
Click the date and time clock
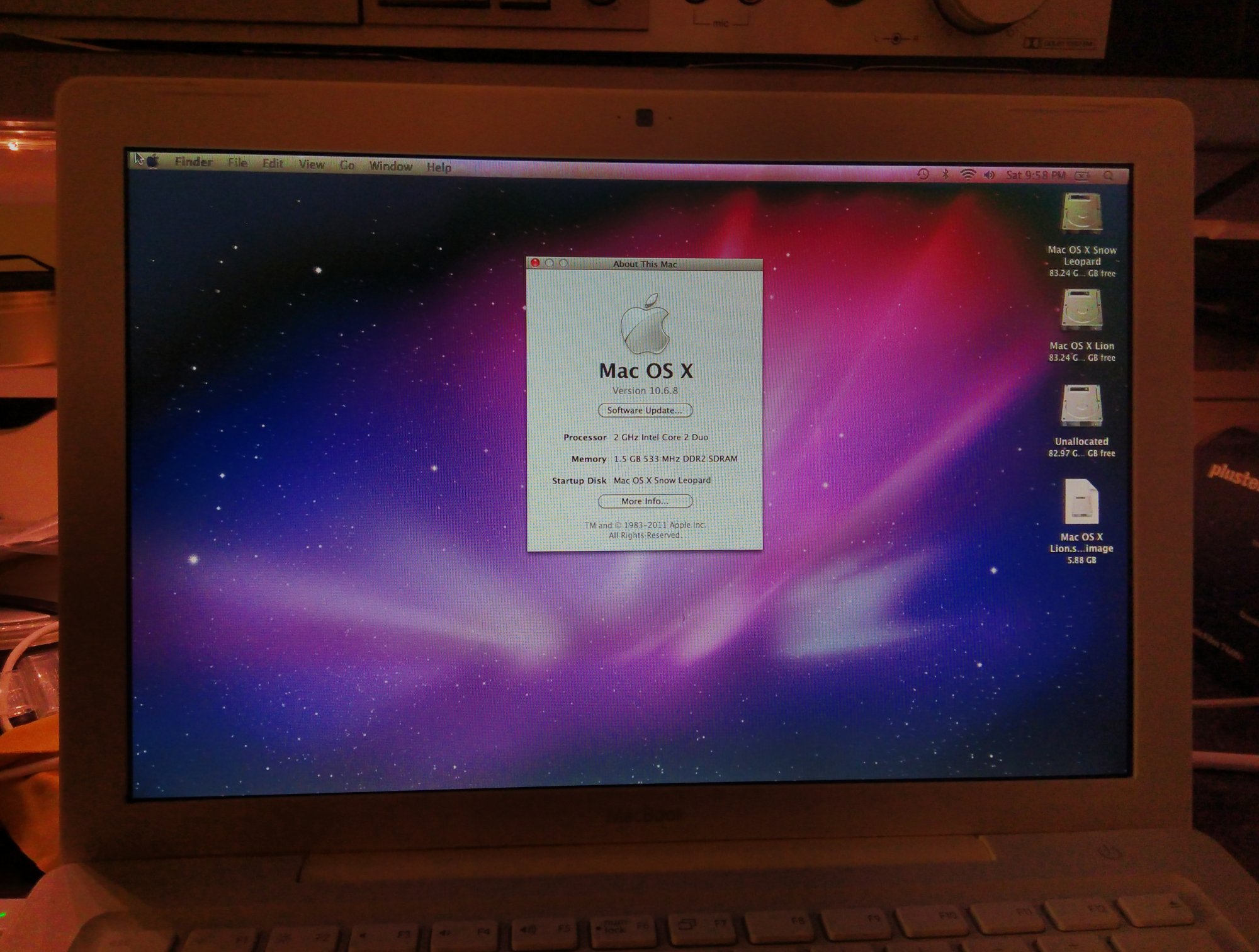(1036, 175)
